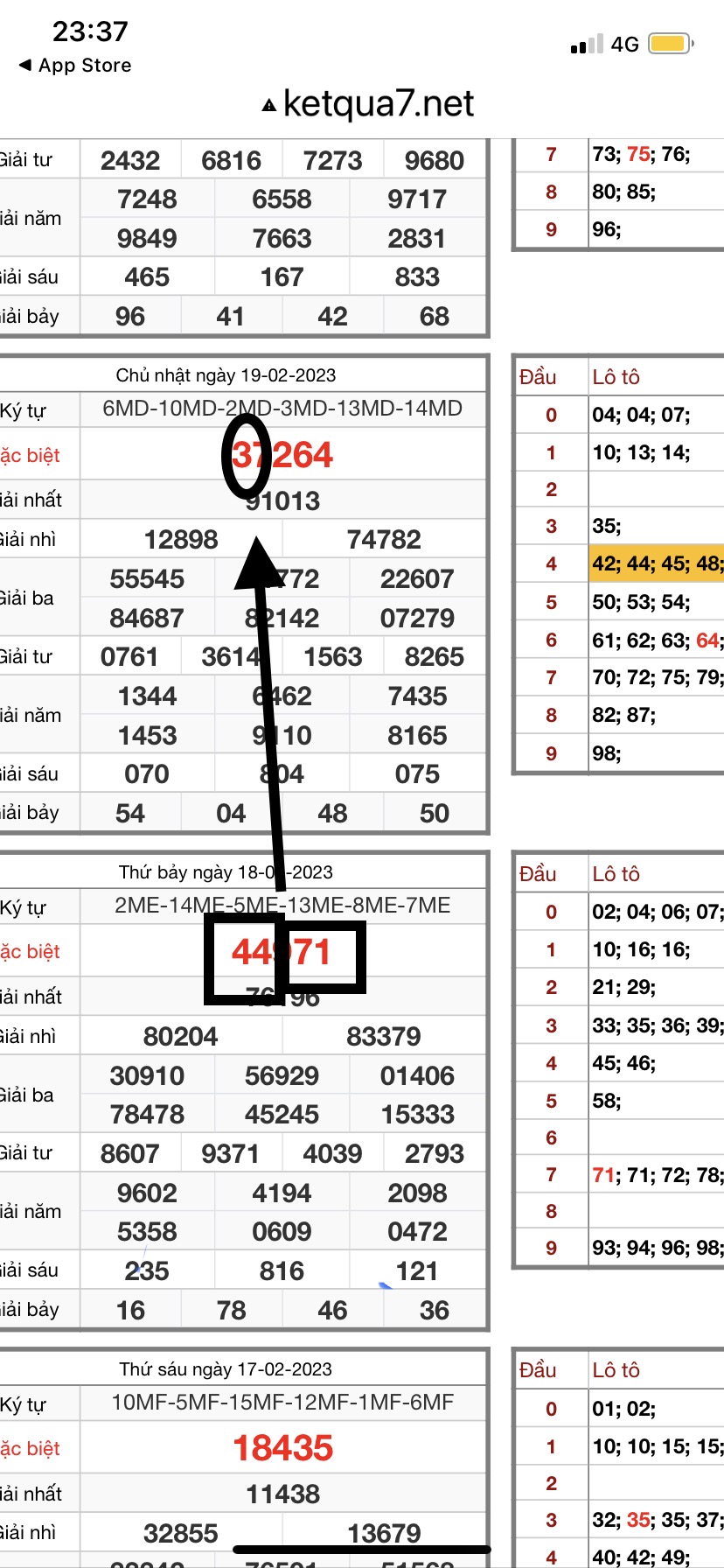The height and width of the screenshot is (1568, 724).
Task: Tap the yellow highlighted row 42; 44; 45; 48
Action: point(657,563)
